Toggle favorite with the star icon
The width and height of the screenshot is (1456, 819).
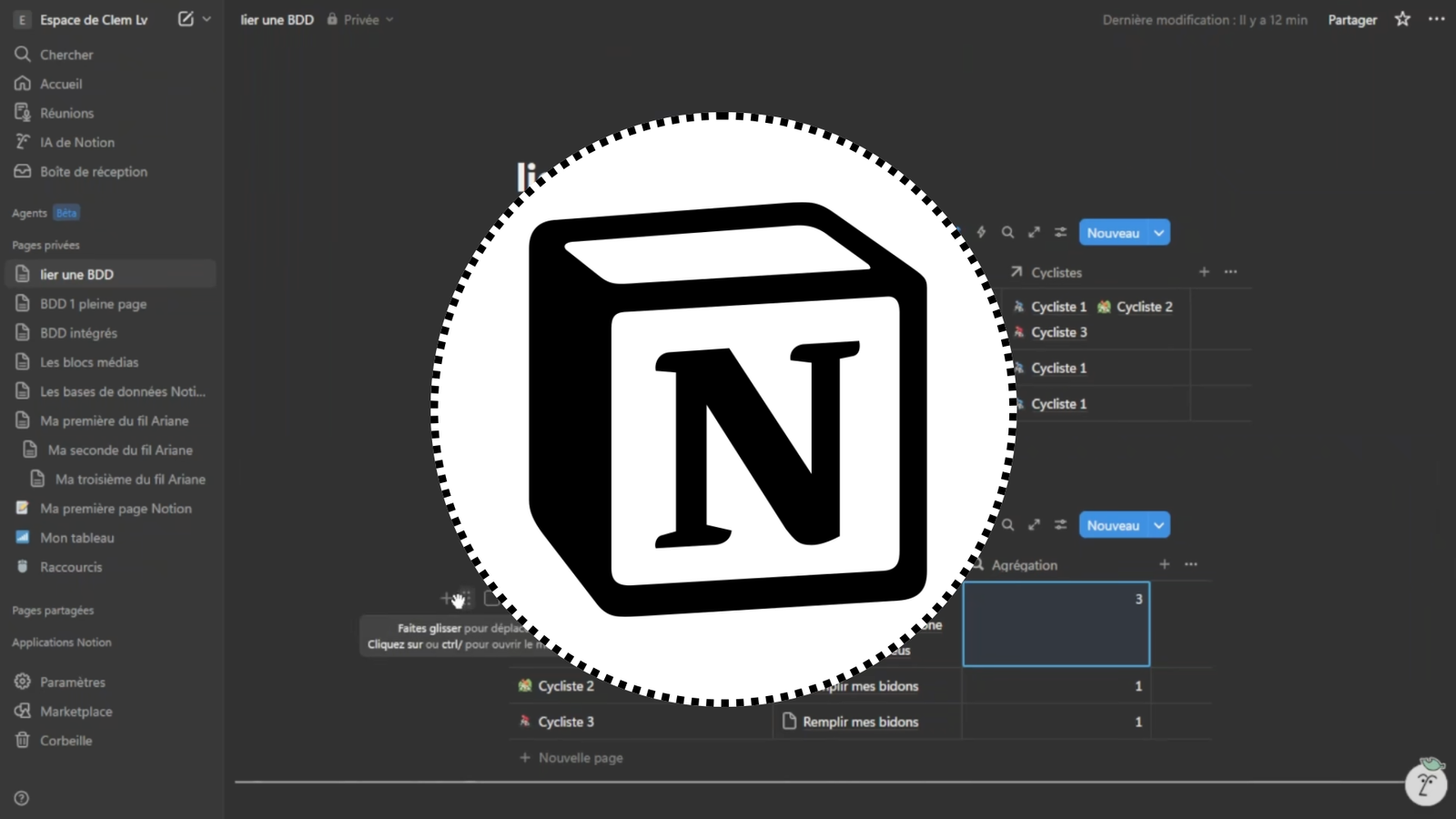point(1402,19)
